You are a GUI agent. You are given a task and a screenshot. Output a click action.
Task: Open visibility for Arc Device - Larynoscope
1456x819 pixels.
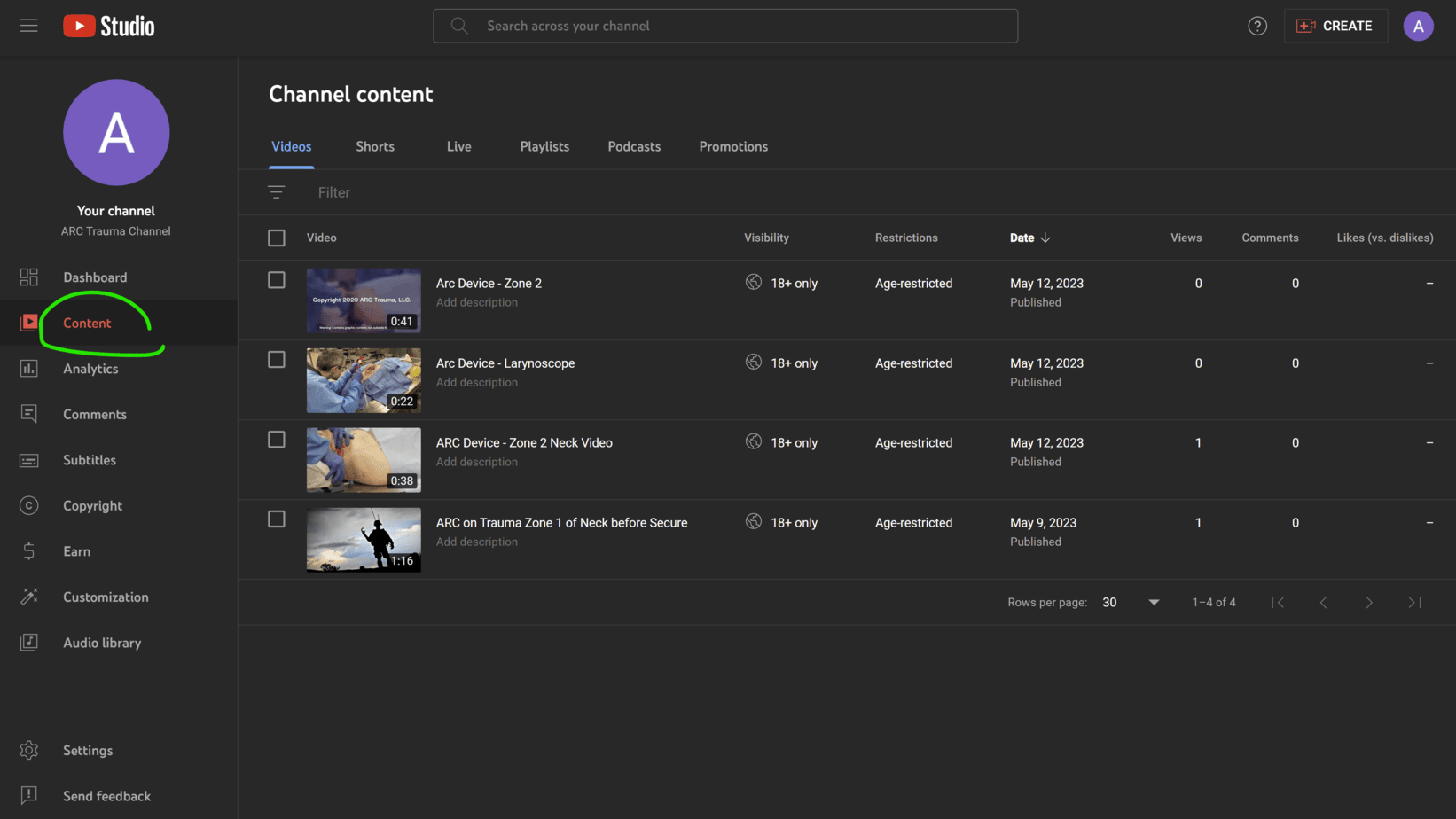(x=781, y=363)
